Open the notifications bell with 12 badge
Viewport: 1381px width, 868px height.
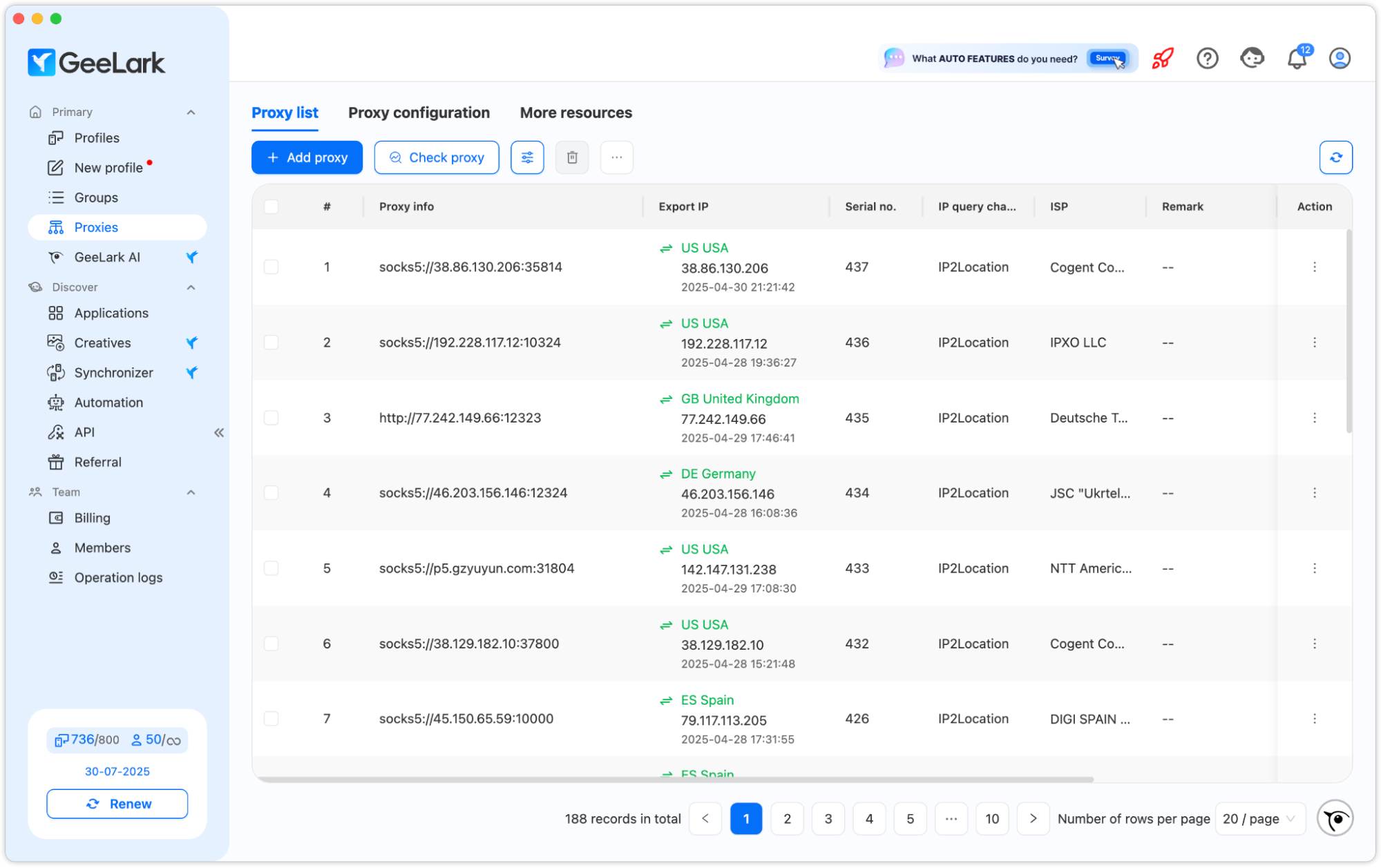(x=1297, y=58)
